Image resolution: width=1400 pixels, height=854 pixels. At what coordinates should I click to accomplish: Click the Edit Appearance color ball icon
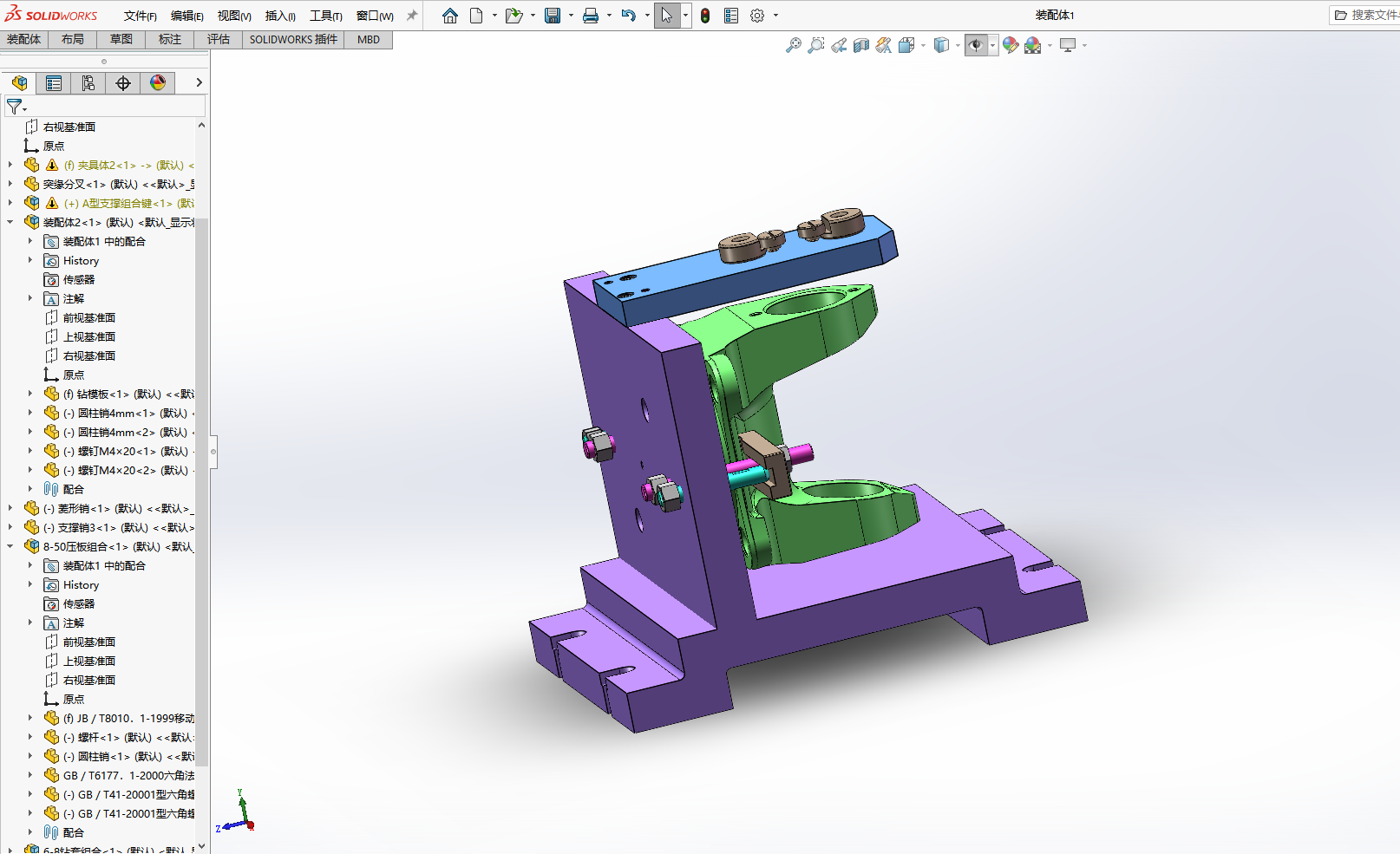click(x=1011, y=45)
